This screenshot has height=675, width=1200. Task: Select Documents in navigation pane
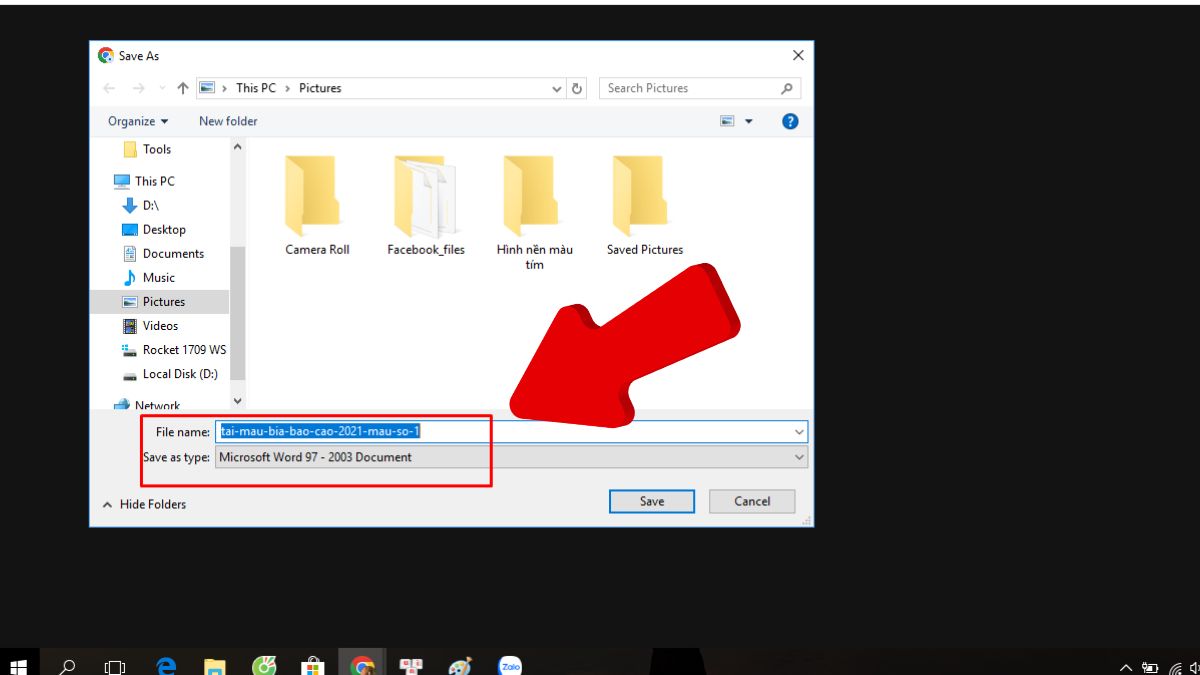click(x=172, y=254)
